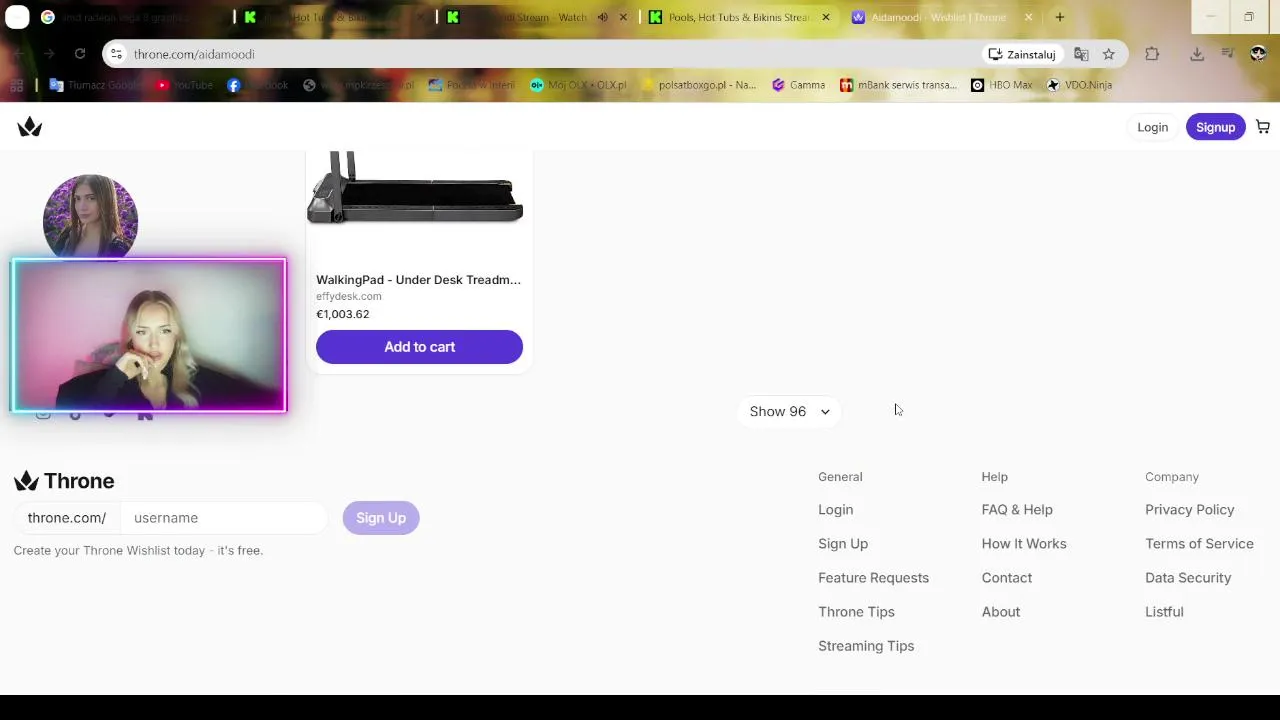The height and width of the screenshot is (720, 1280).
Task: Mute the Stream - Watch tab speaker icon
Action: pyautogui.click(x=603, y=17)
